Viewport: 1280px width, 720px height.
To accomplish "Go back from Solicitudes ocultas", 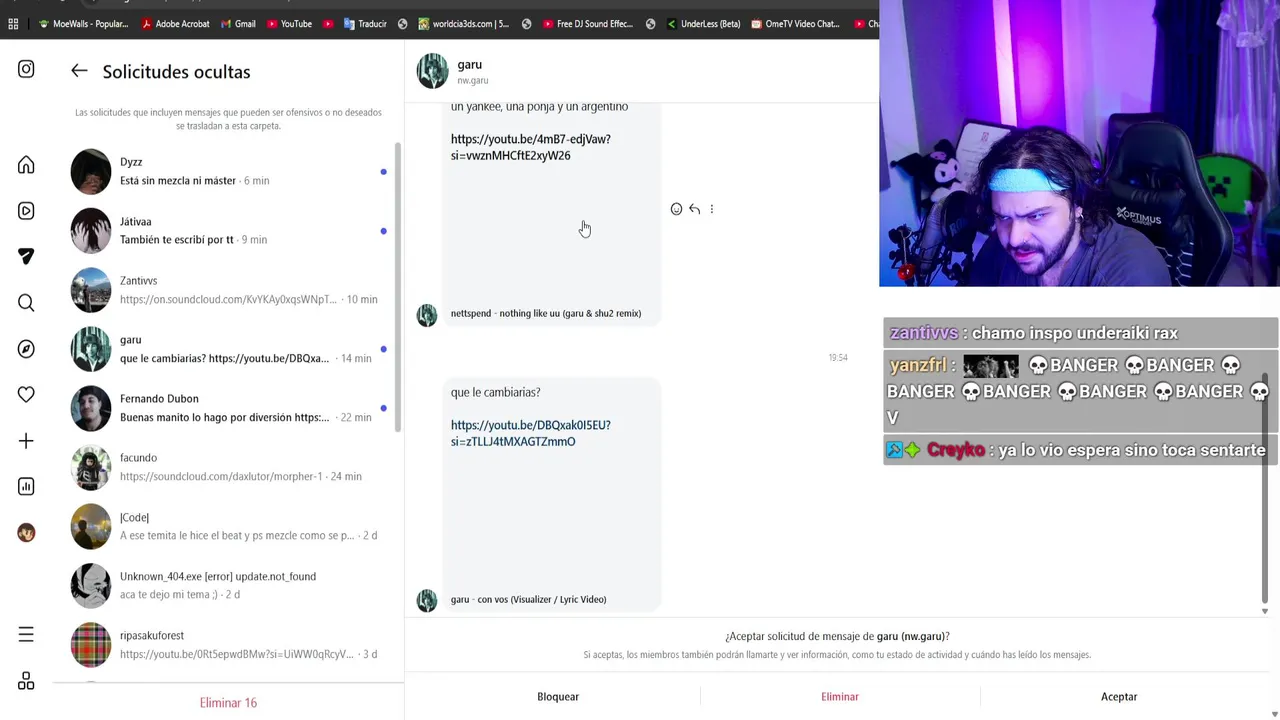I will (x=79, y=71).
